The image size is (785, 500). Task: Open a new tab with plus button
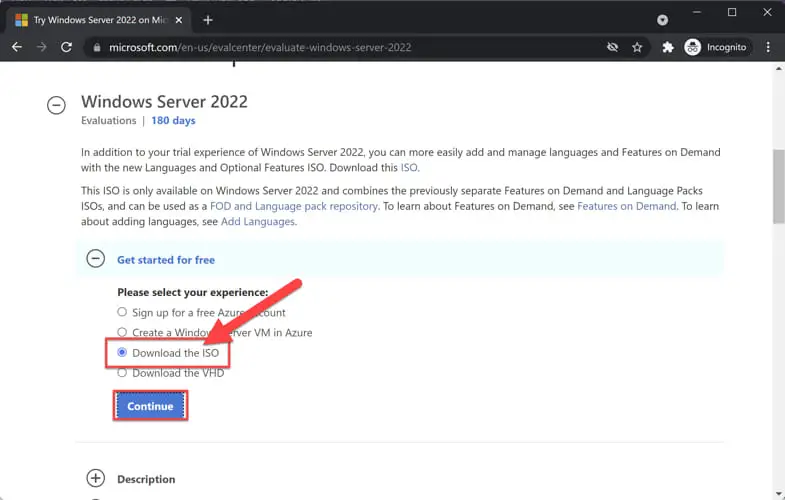pos(208,20)
